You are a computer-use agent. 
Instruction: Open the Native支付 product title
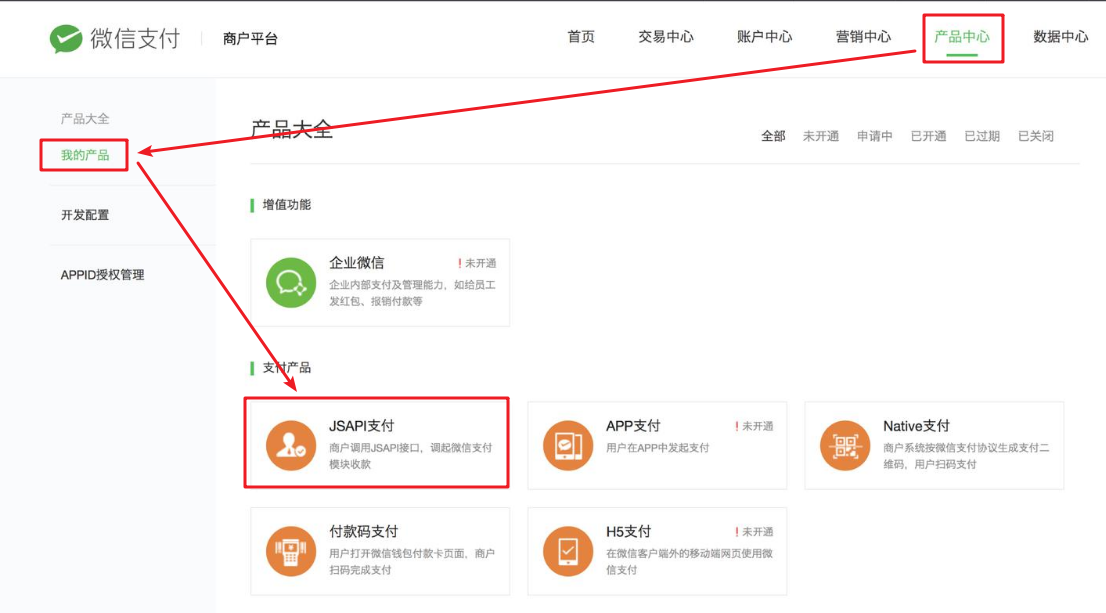(x=916, y=426)
